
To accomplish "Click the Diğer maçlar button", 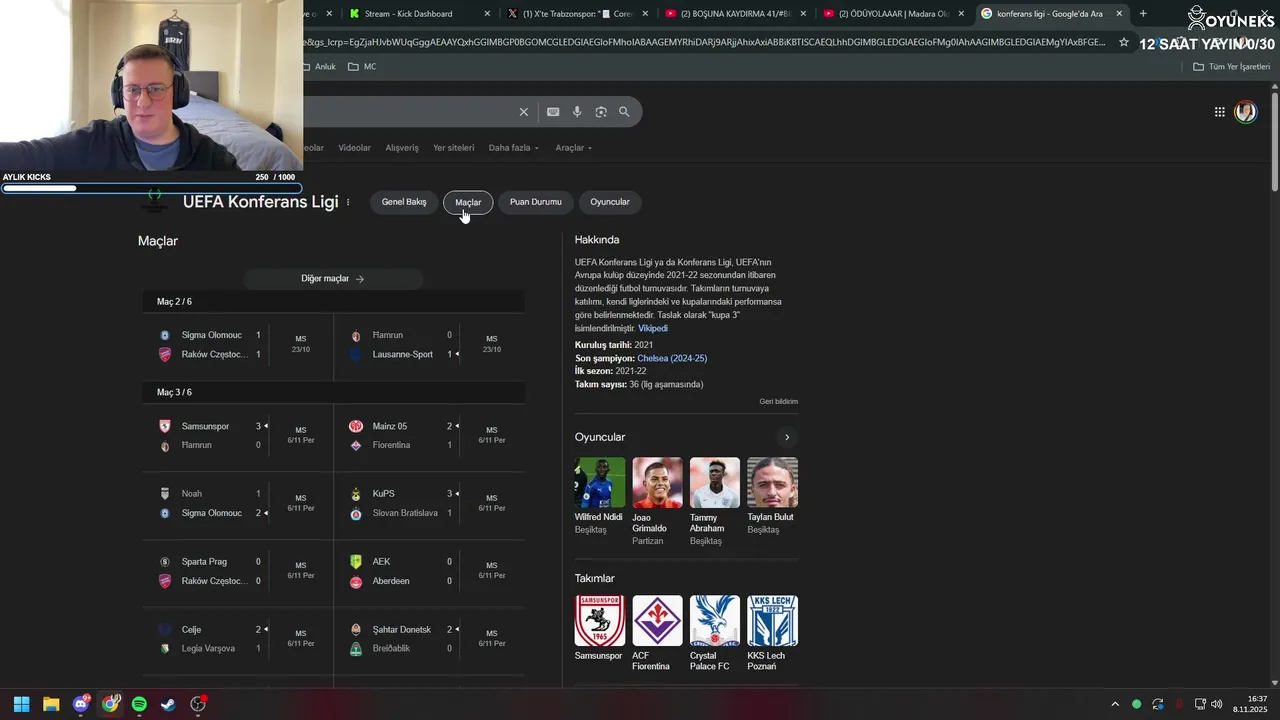I will (x=333, y=279).
